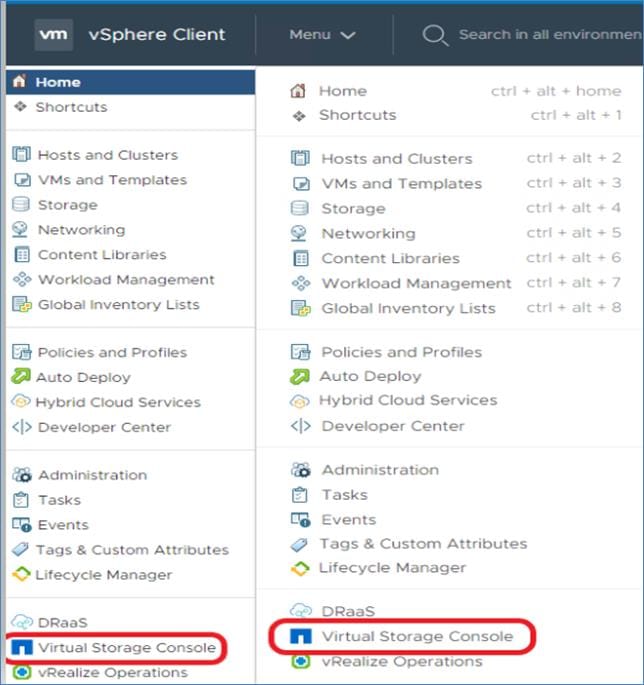Click Networking icon in left sidebar
Image resolution: width=644 pixels, height=685 pixels.
coord(20,229)
